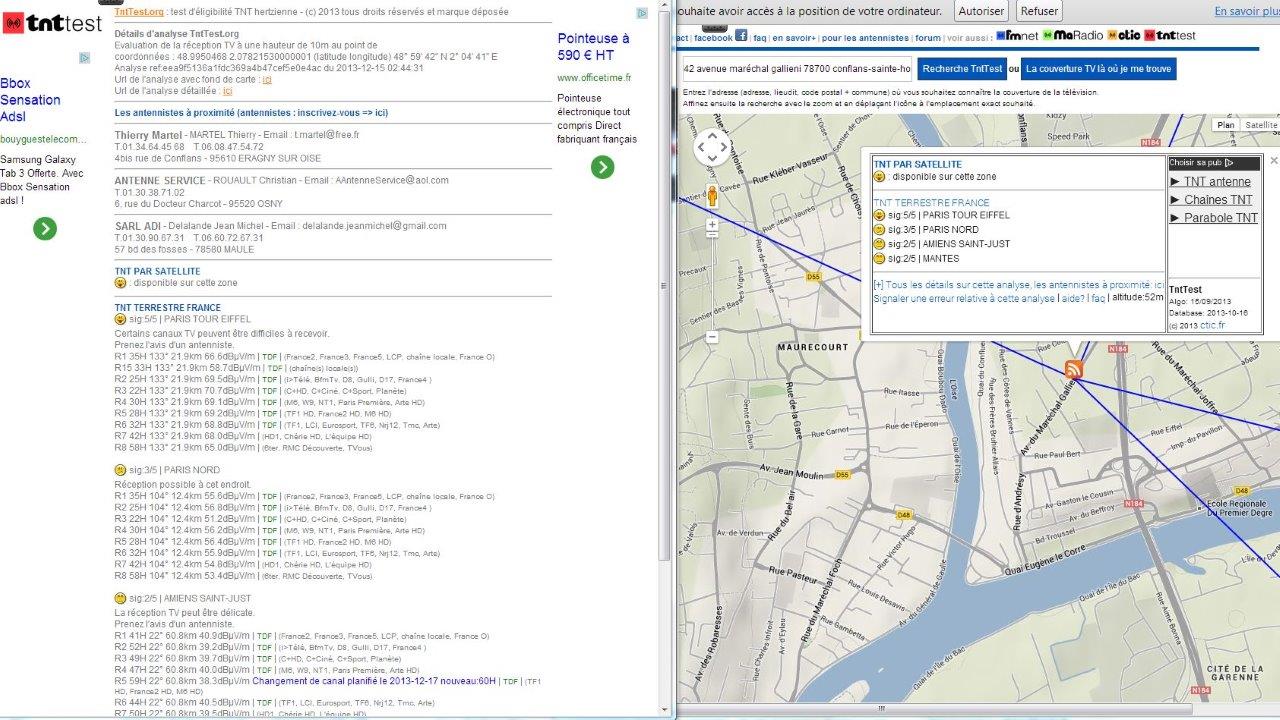This screenshot has width=1280, height=720.
Task: Open the Parabole TNT ad link
Action: point(1221,218)
